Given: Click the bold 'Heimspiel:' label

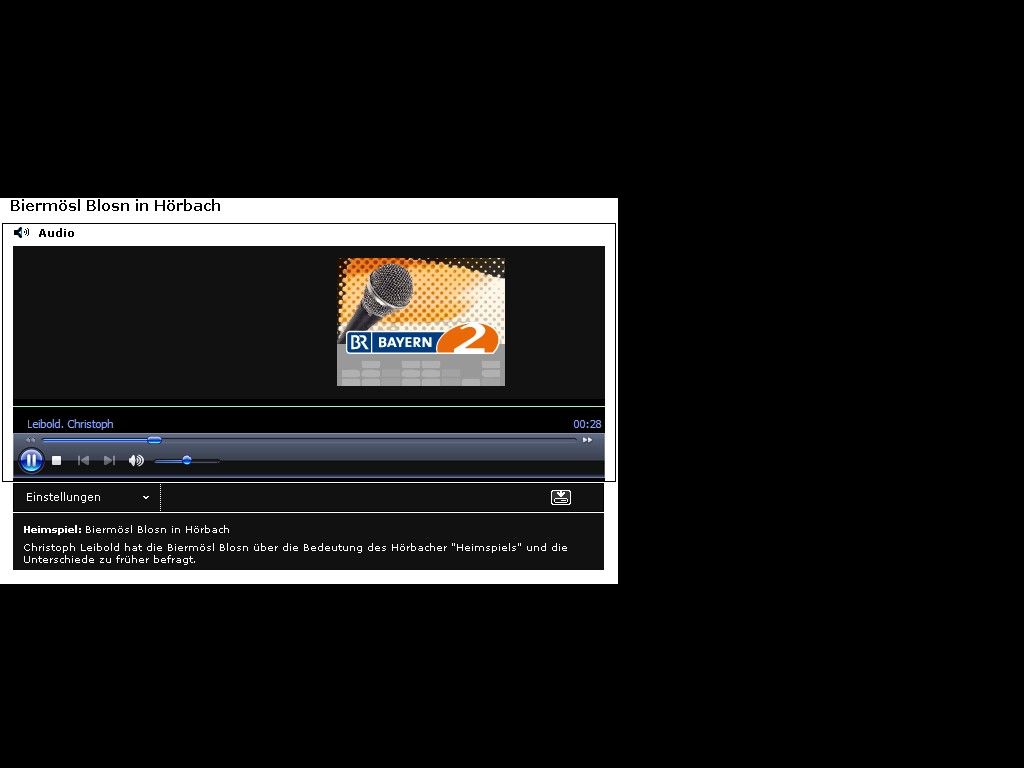Looking at the screenshot, I should 52,530.
